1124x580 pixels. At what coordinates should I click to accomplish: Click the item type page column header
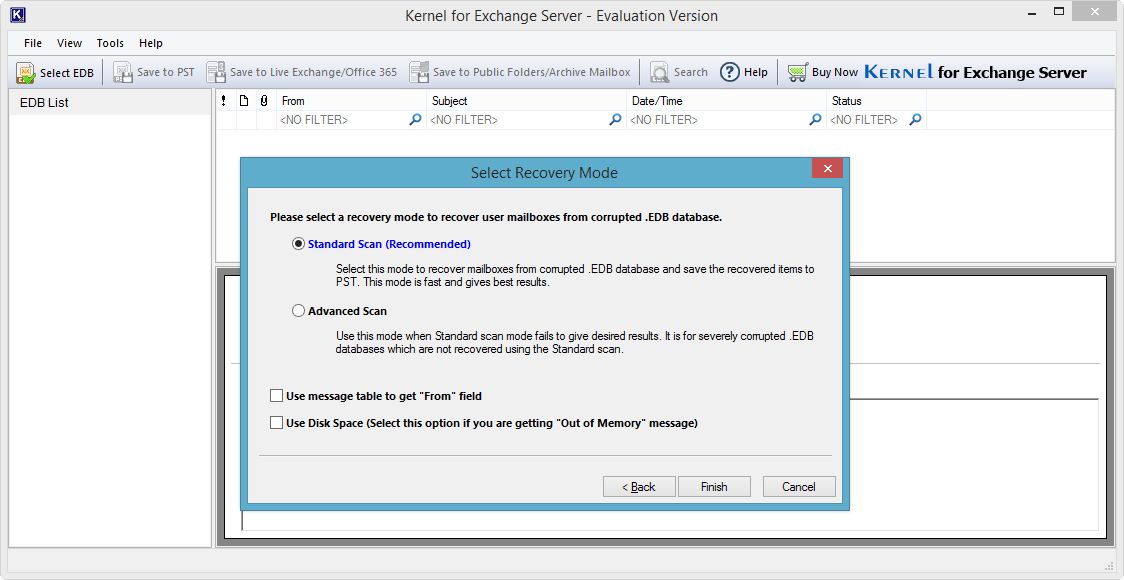[x=244, y=101]
